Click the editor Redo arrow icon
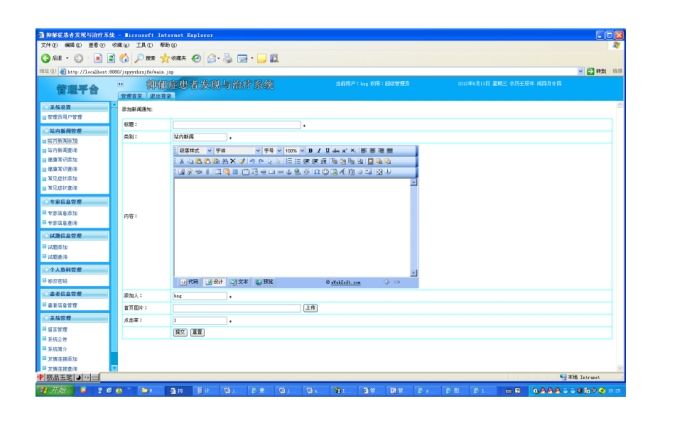 pos(261,161)
